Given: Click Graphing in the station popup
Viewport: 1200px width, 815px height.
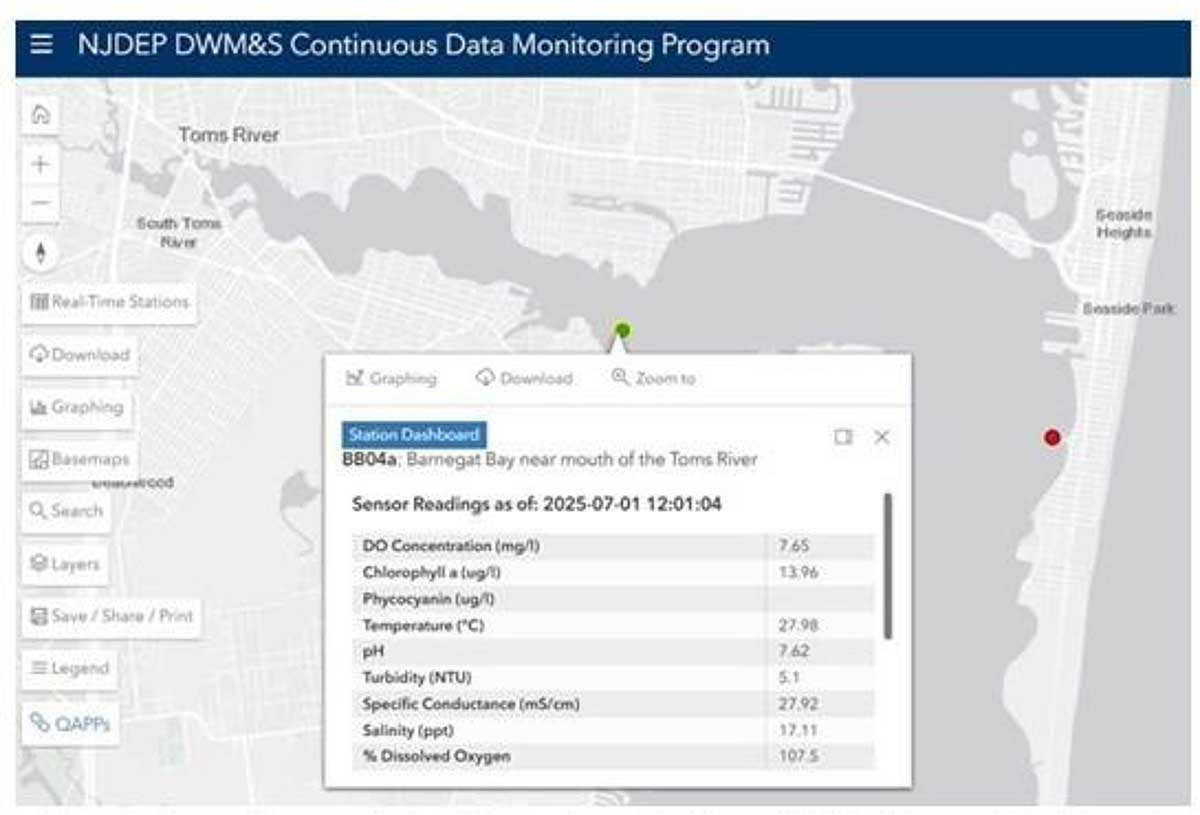Looking at the screenshot, I should pos(391,378).
